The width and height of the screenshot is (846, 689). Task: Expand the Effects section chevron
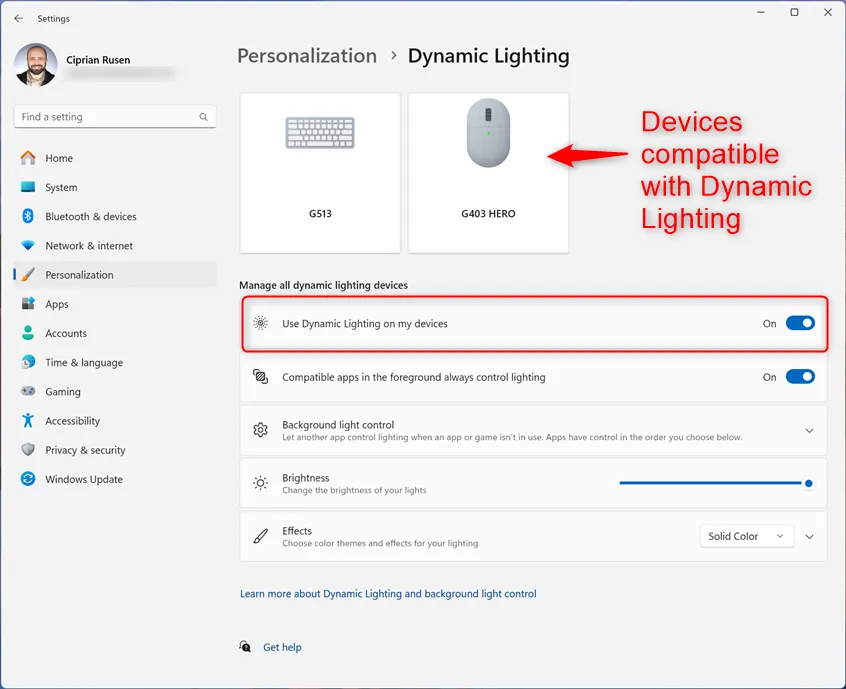coord(809,537)
